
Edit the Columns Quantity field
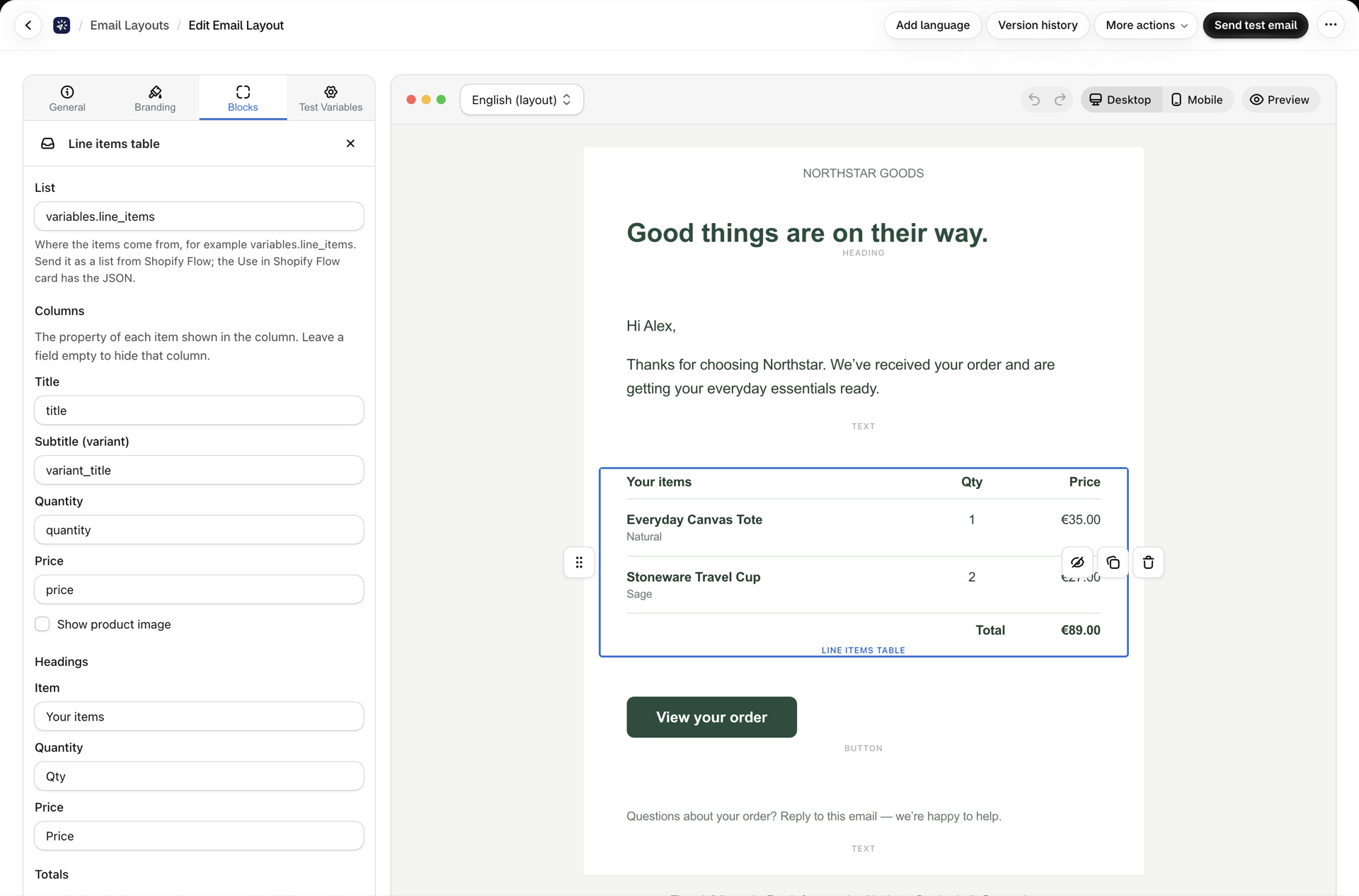tap(199, 530)
